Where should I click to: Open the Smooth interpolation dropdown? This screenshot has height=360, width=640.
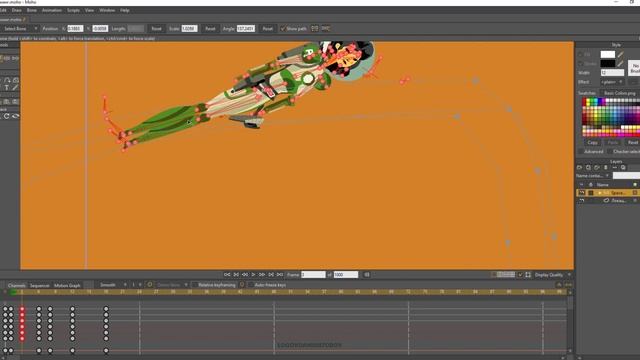113,285
